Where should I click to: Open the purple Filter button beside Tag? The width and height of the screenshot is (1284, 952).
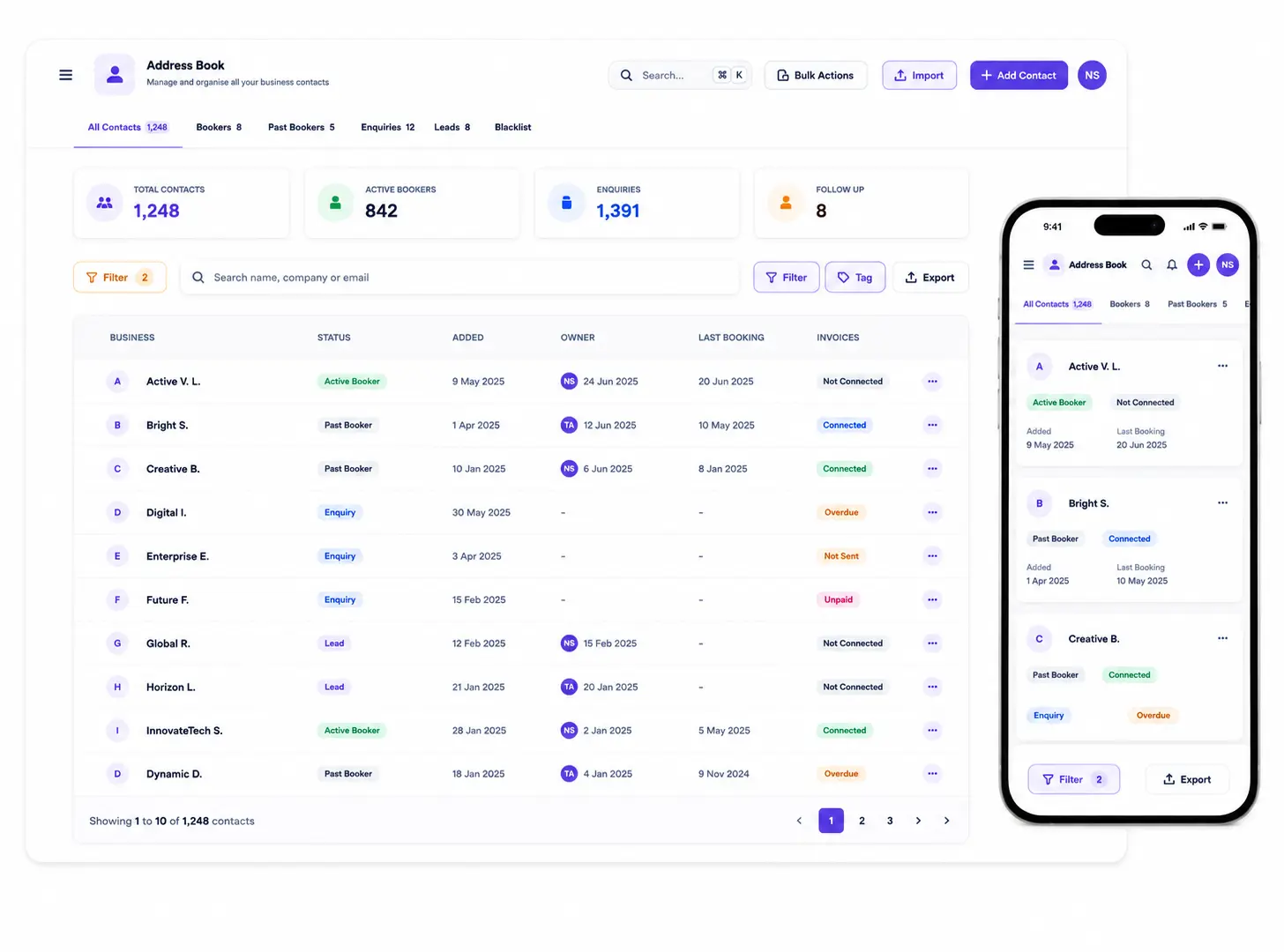click(x=787, y=278)
